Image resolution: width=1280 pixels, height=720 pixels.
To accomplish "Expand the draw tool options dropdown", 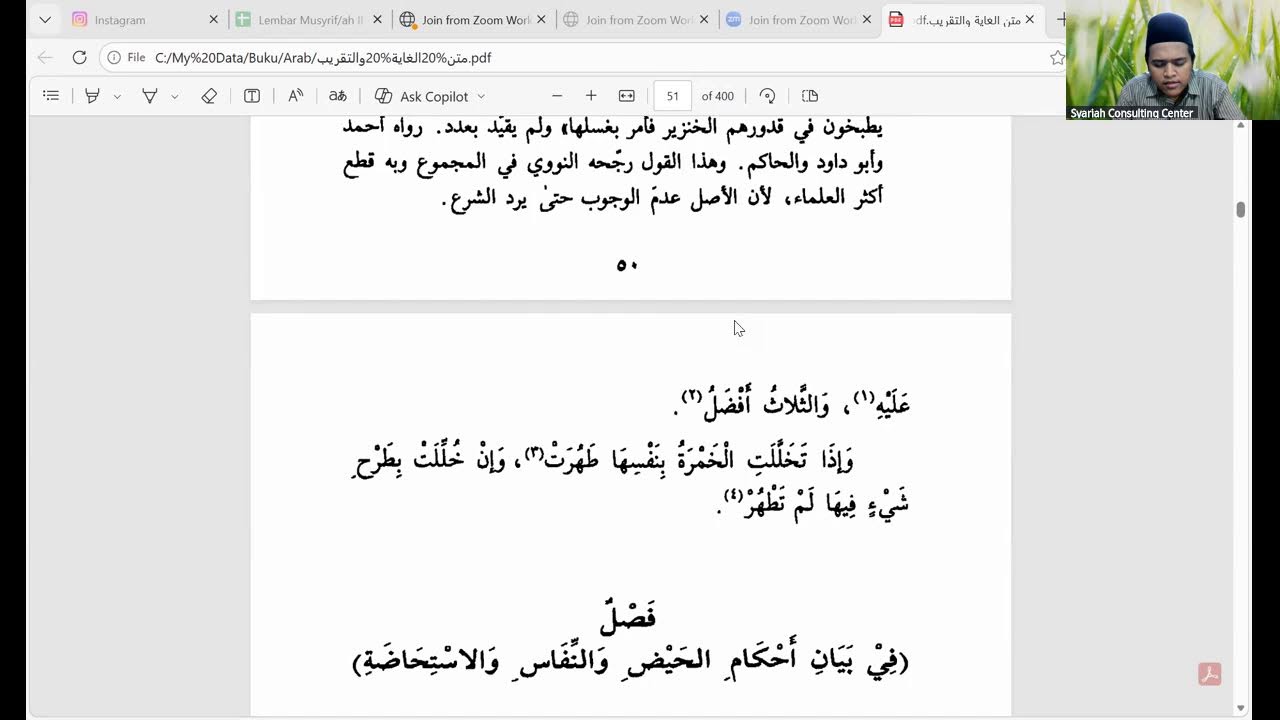I will [x=174, y=96].
